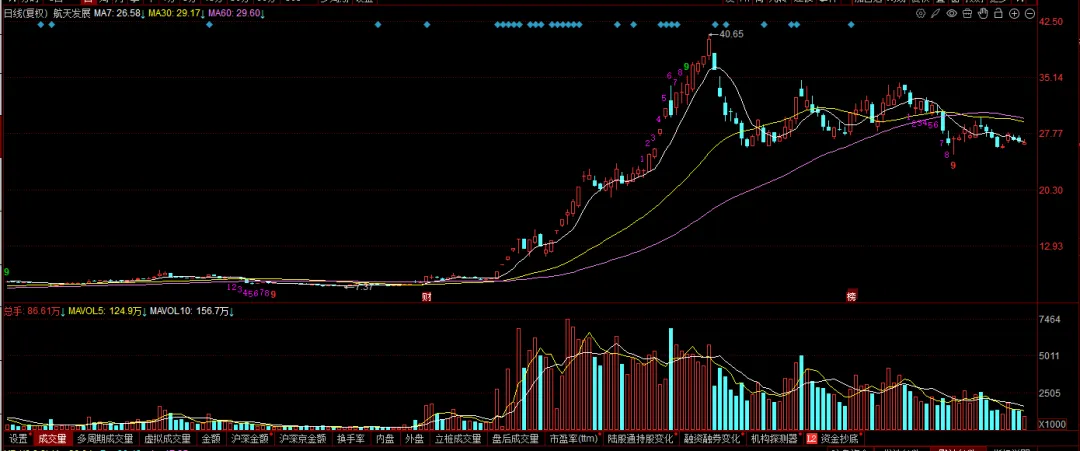The height and width of the screenshot is (451, 1080).
Task: Toggle the padlock icon above the chart
Action: 999,13
